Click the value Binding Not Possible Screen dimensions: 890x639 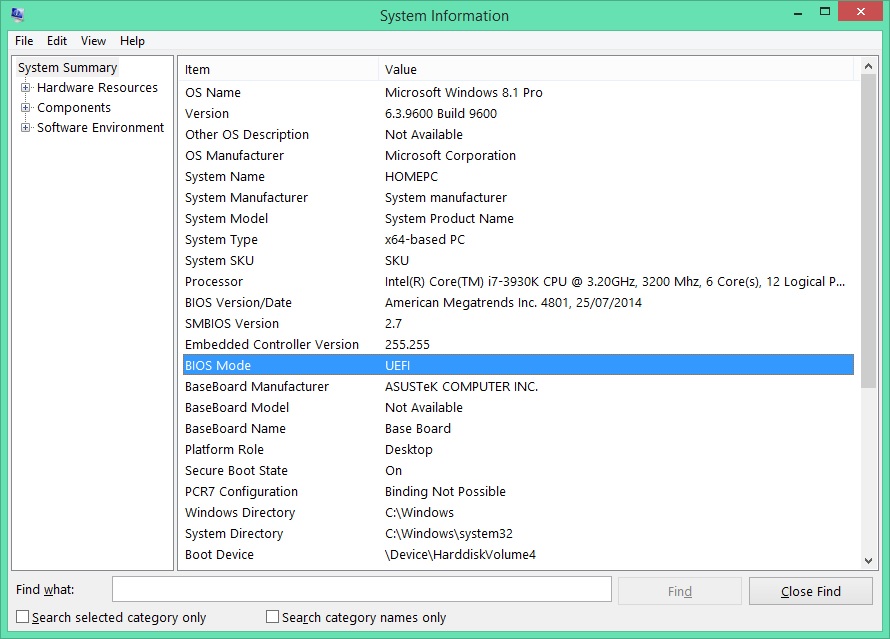[x=445, y=491]
